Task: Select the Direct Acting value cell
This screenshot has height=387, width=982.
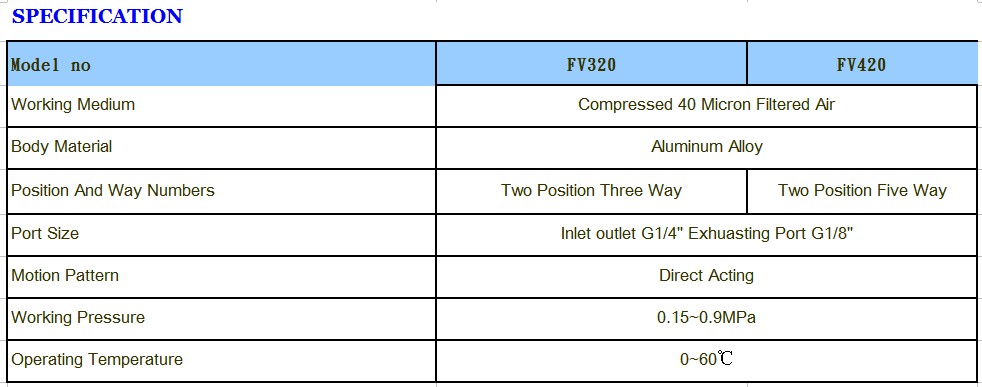Action: coord(706,276)
